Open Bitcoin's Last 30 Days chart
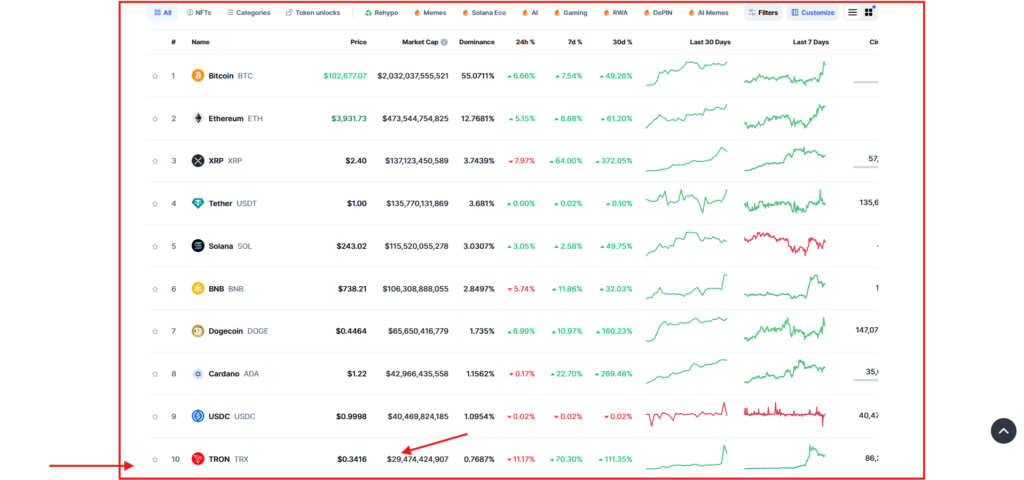Image resolution: width=1024 pixels, height=480 pixels. (x=686, y=73)
